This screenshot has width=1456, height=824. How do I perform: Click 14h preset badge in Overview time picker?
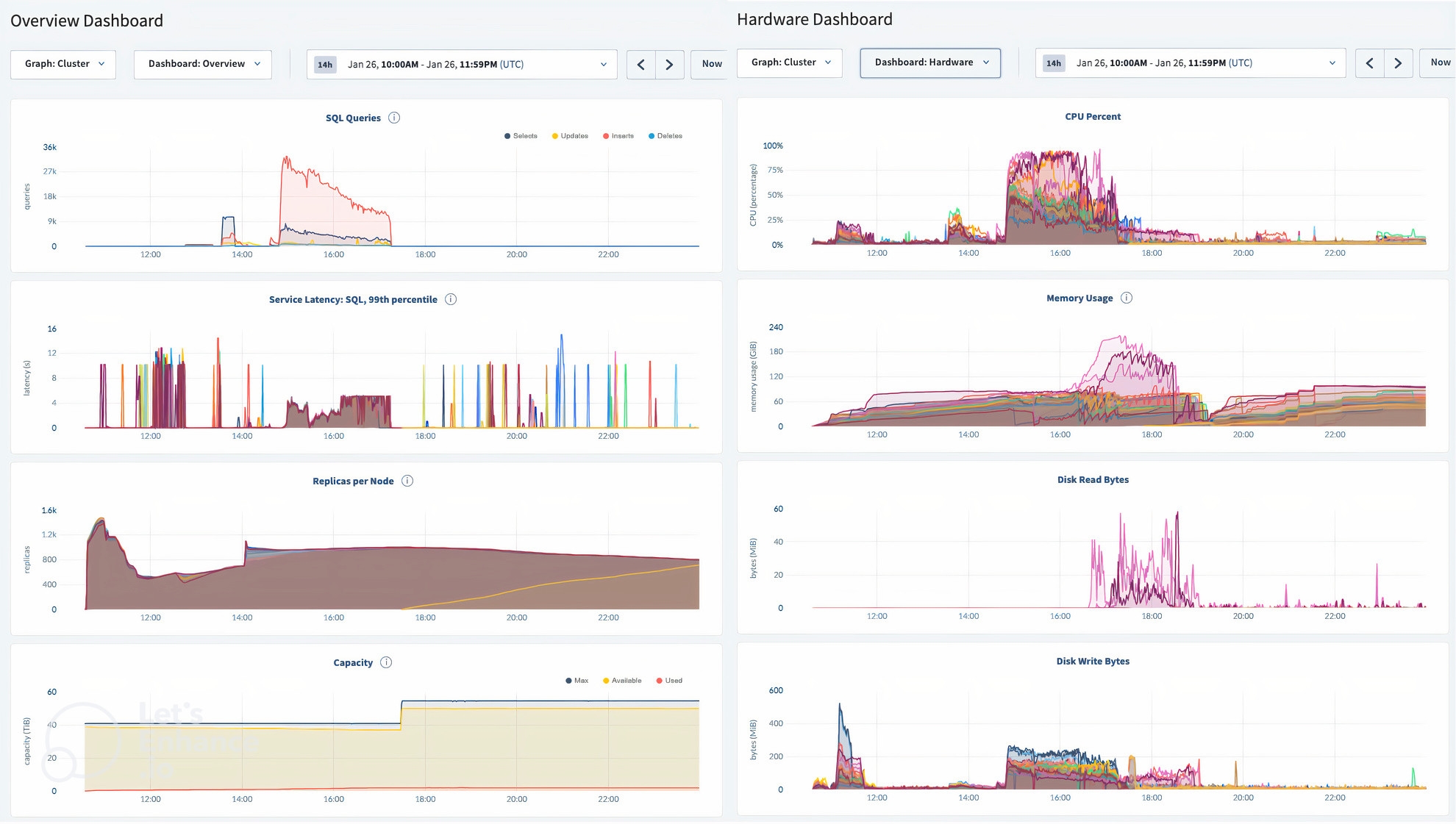click(325, 65)
